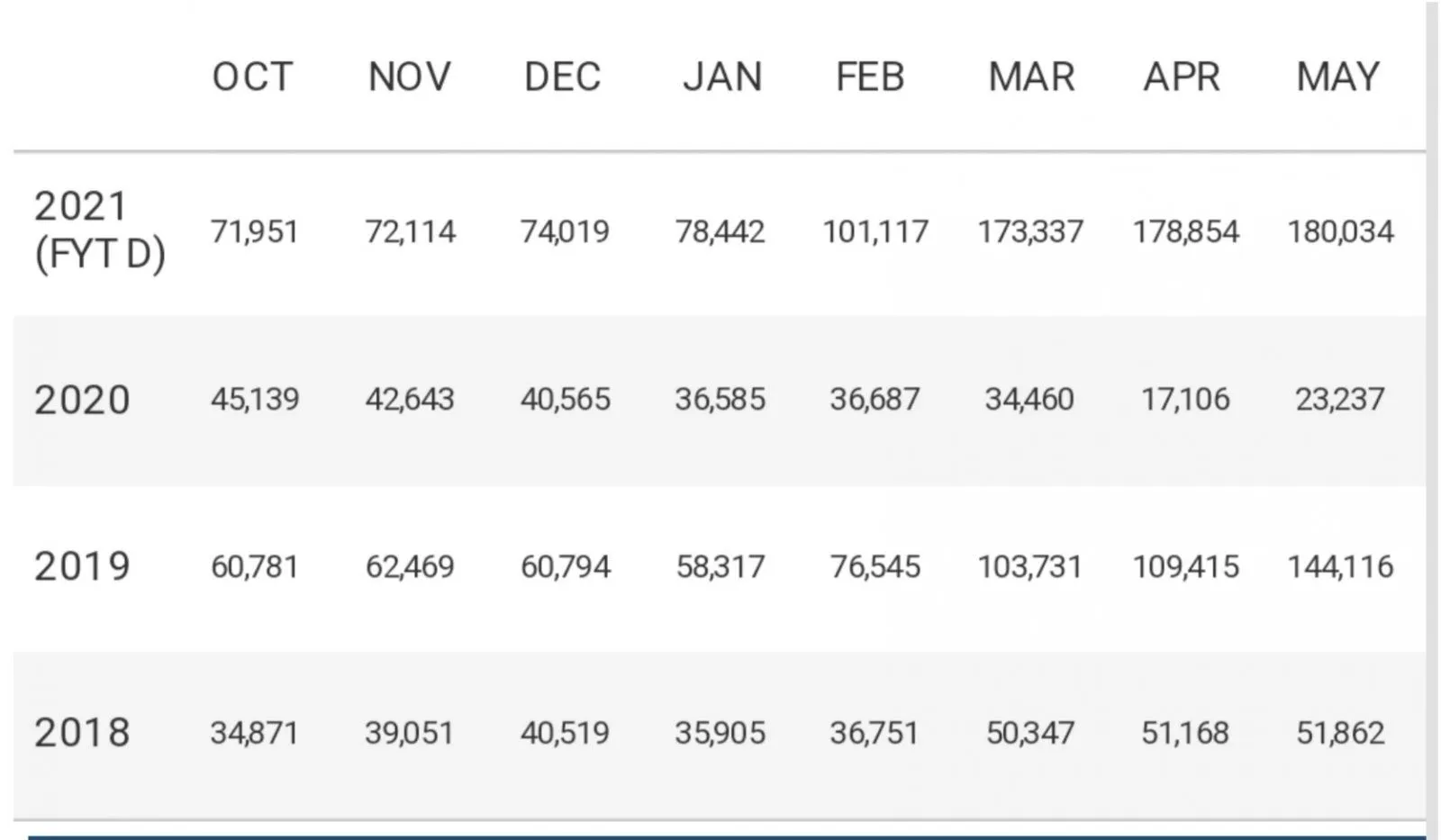Click the APR column header

coord(1182,77)
